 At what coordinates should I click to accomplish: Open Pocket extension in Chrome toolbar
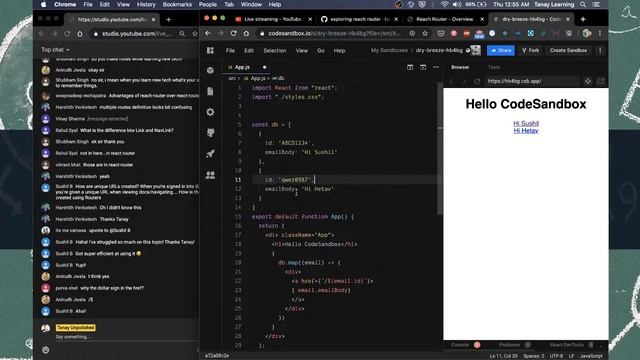click(x=441, y=33)
